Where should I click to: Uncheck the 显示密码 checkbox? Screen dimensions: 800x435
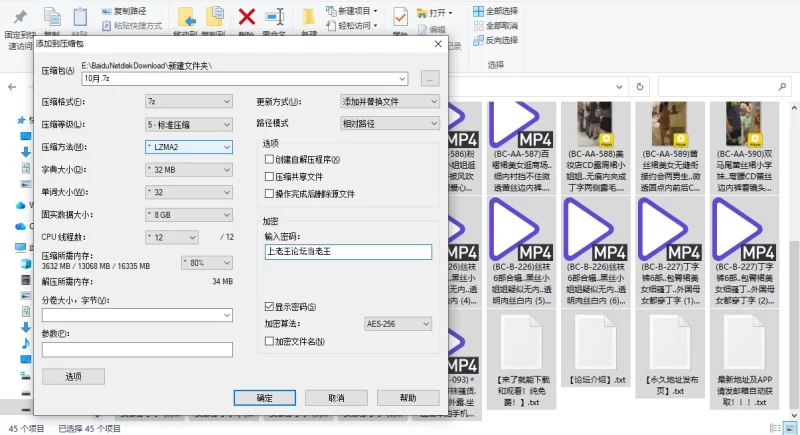coord(268,306)
